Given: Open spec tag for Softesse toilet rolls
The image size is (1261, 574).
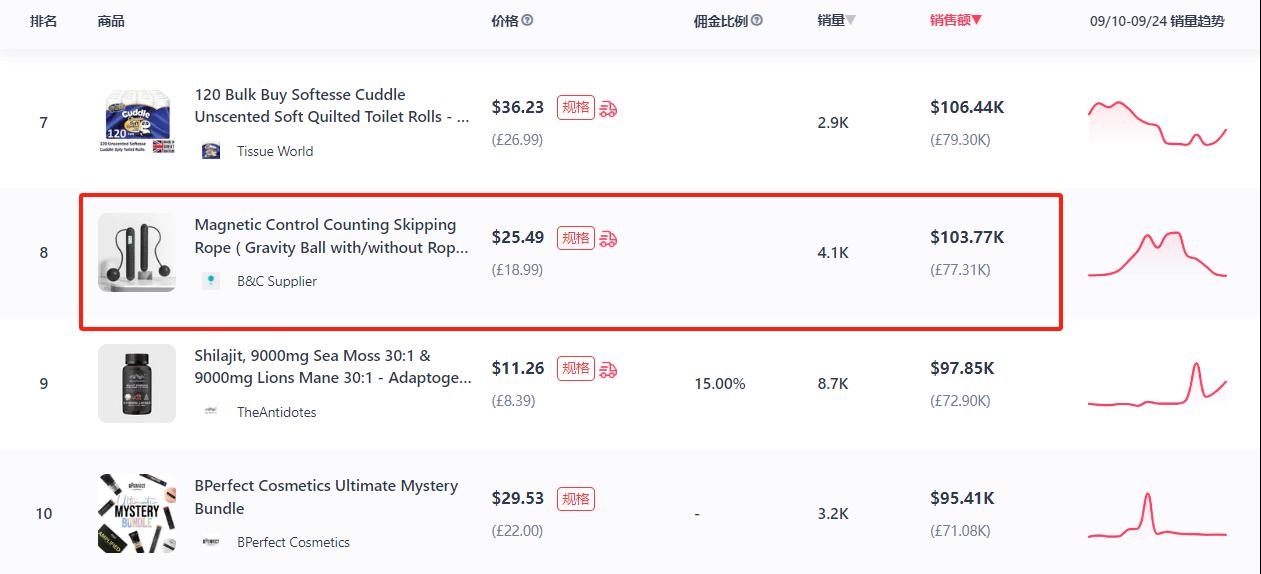Looking at the screenshot, I should pos(576,107).
